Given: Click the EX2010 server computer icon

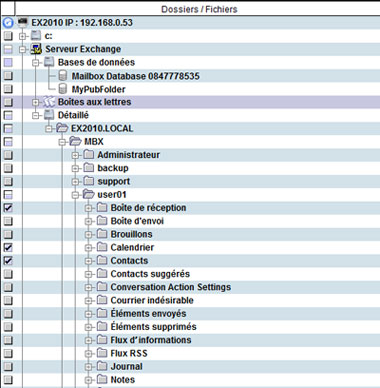Looking at the screenshot, I should [x=23, y=22].
